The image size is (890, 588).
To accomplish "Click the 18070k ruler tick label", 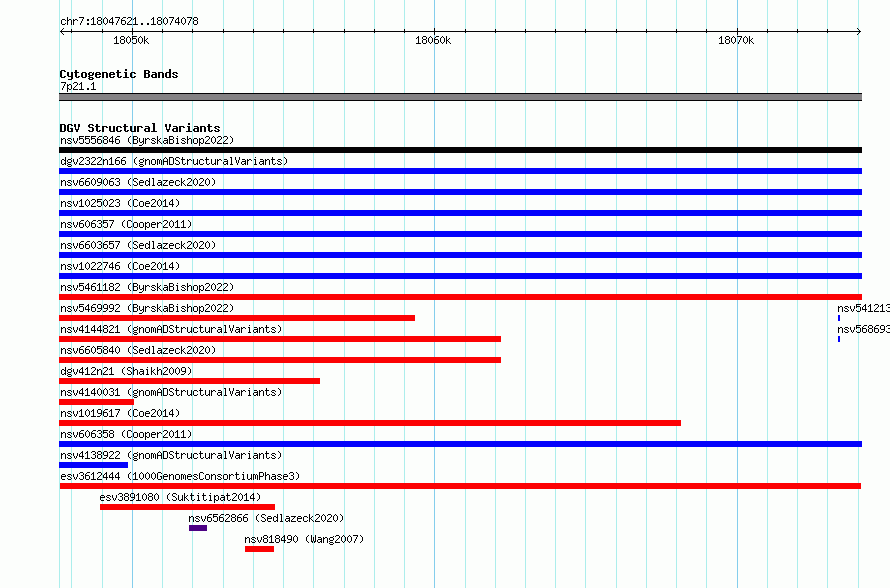I will point(736,40).
